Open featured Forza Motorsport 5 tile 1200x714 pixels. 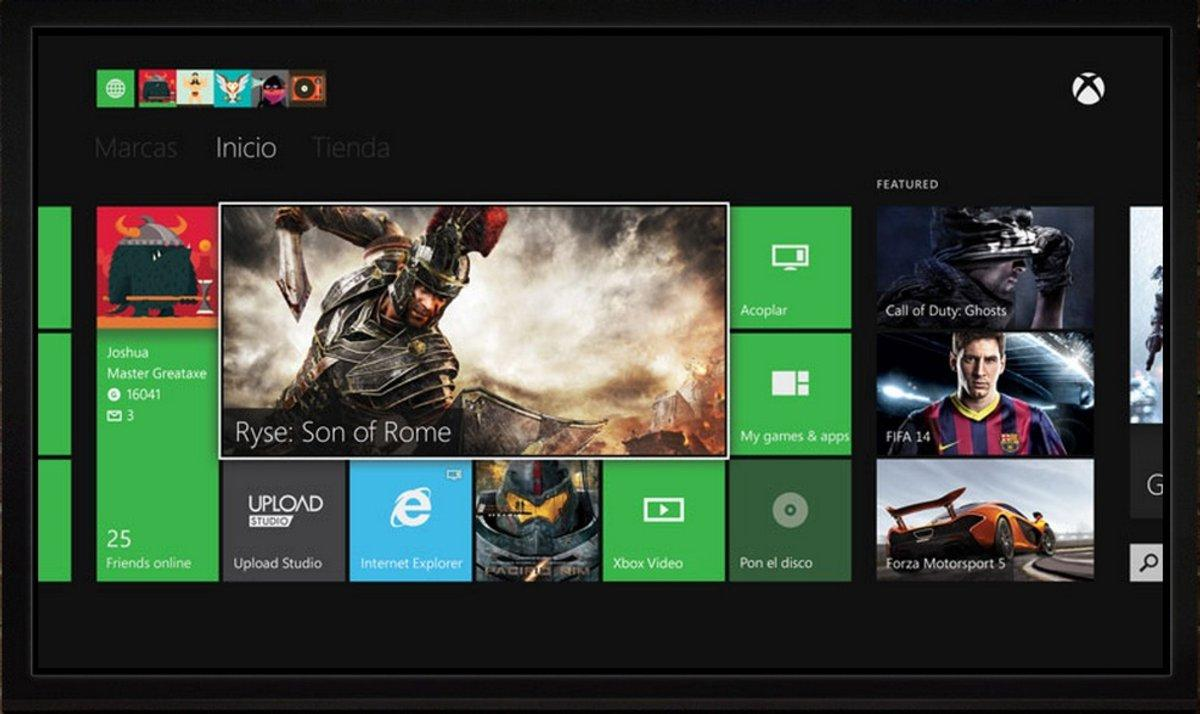tap(985, 520)
